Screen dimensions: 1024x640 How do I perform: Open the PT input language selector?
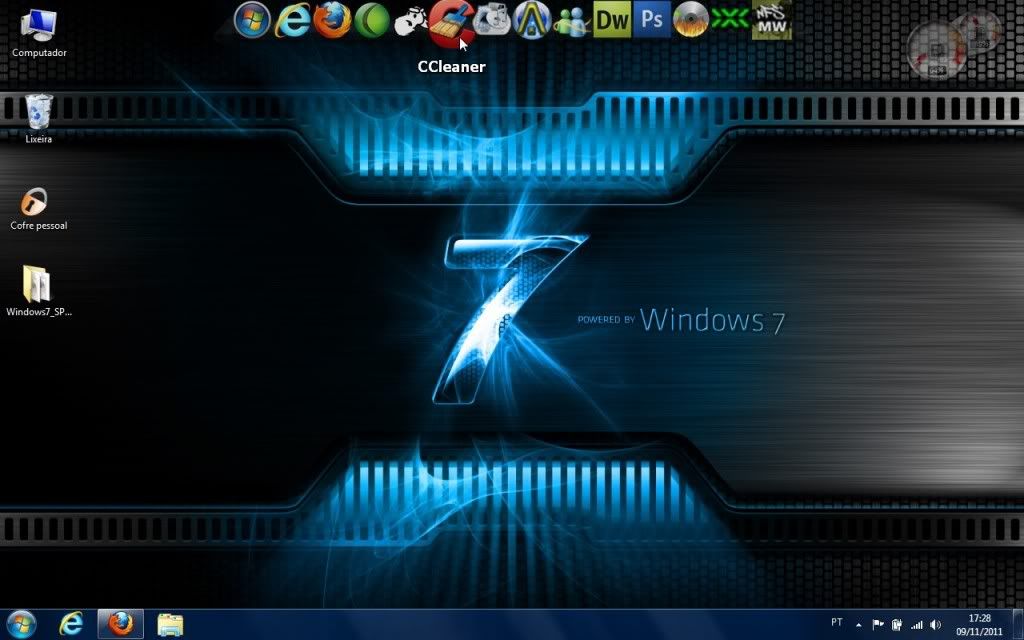[837, 622]
